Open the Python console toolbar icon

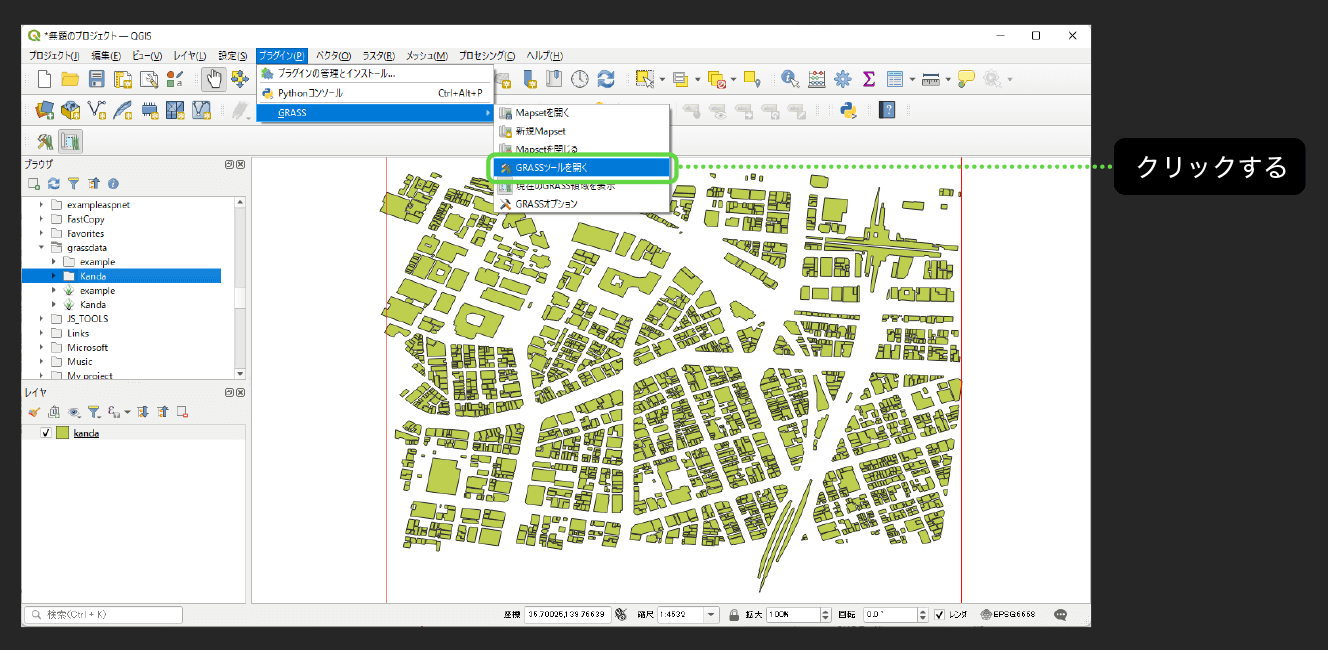847,110
